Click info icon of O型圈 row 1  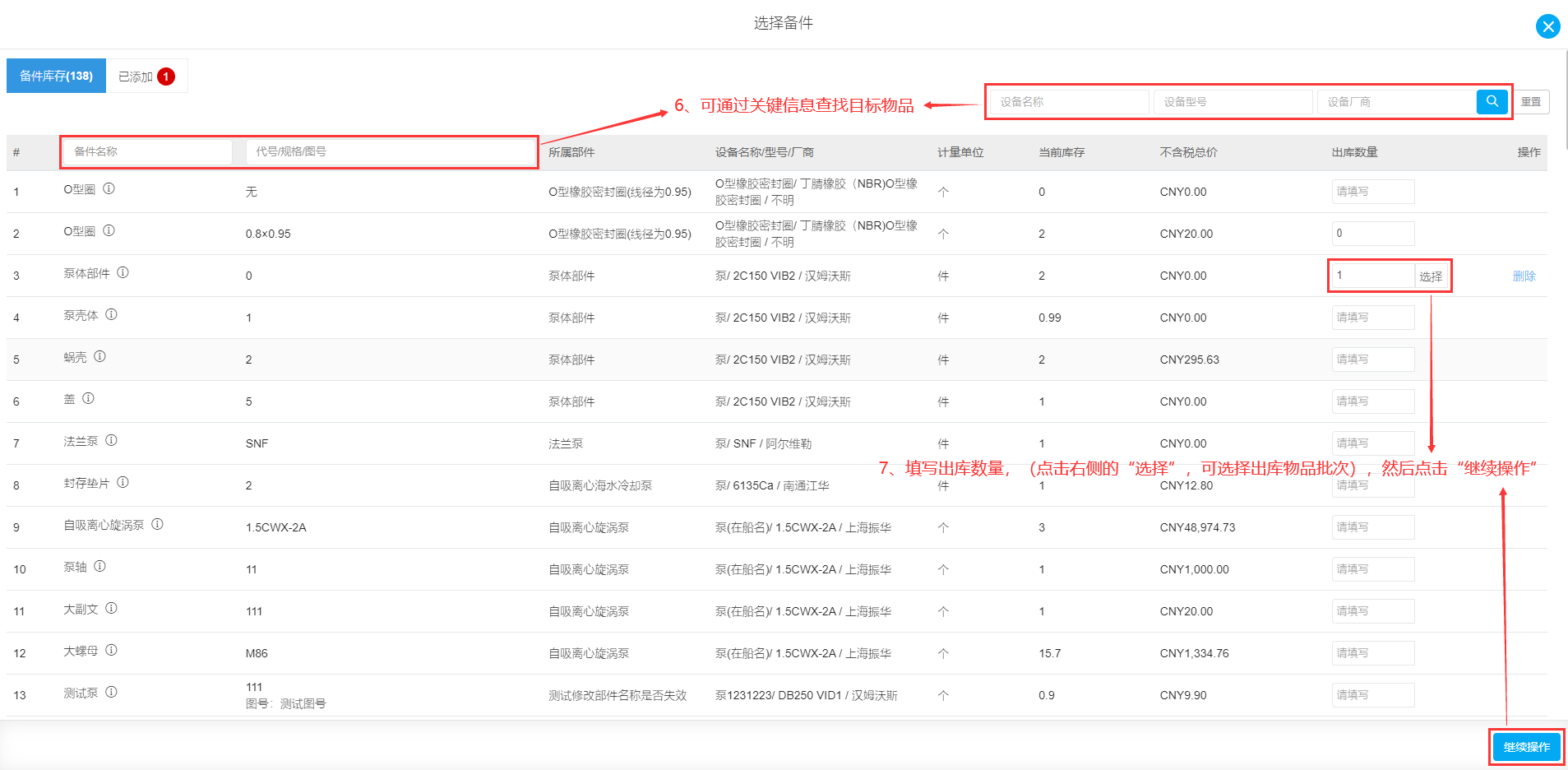[x=109, y=188]
